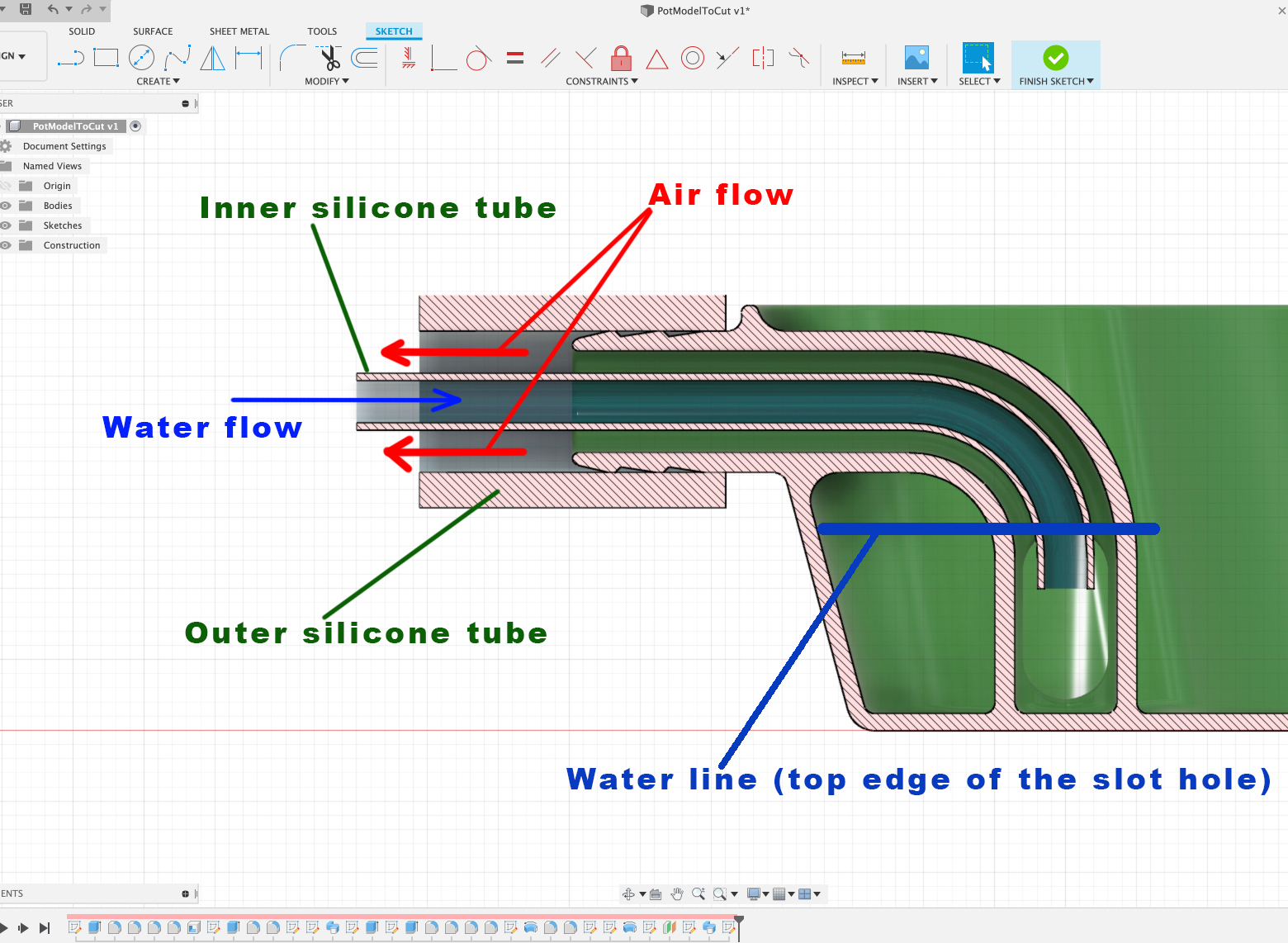Activate the Pan hand tool
This screenshot has width=1288, height=943.
point(677,893)
